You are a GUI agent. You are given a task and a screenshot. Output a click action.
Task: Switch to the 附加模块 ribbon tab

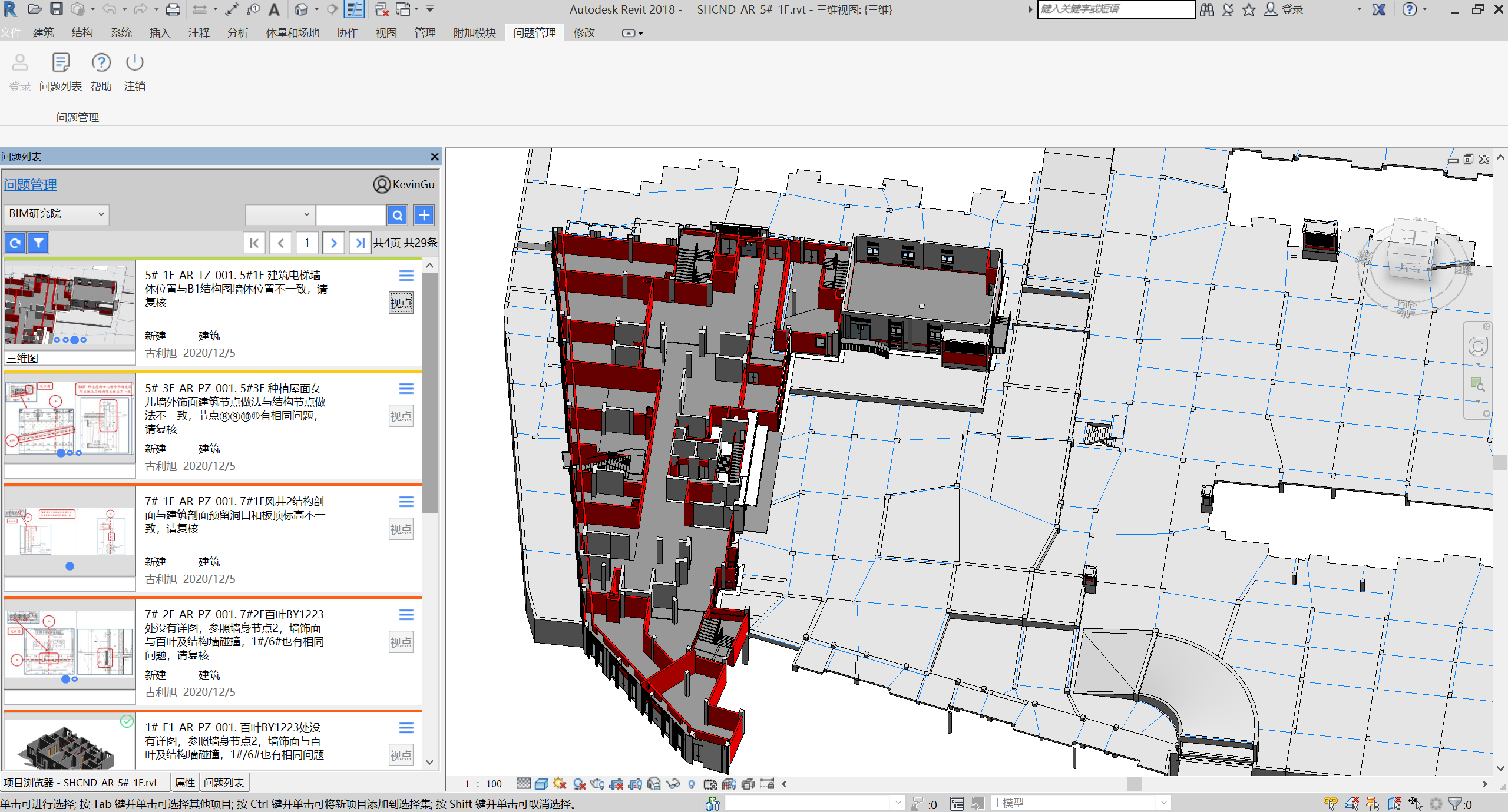[x=474, y=33]
